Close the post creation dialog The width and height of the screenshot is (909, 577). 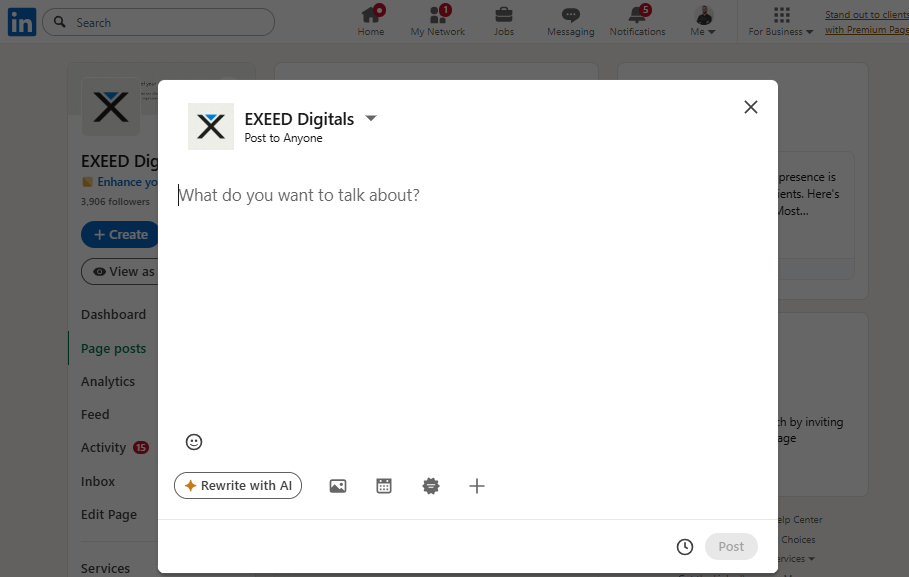click(x=751, y=107)
